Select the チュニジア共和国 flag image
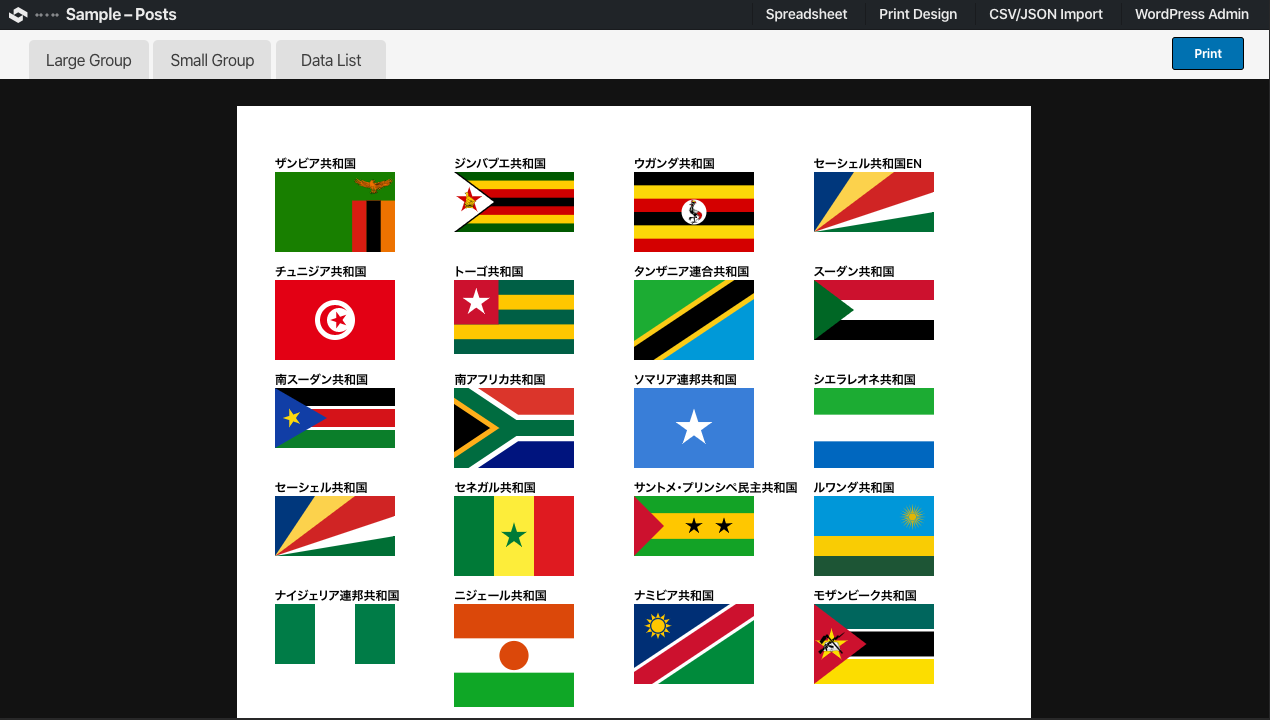The image size is (1270, 720). pyautogui.click(x=335, y=320)
